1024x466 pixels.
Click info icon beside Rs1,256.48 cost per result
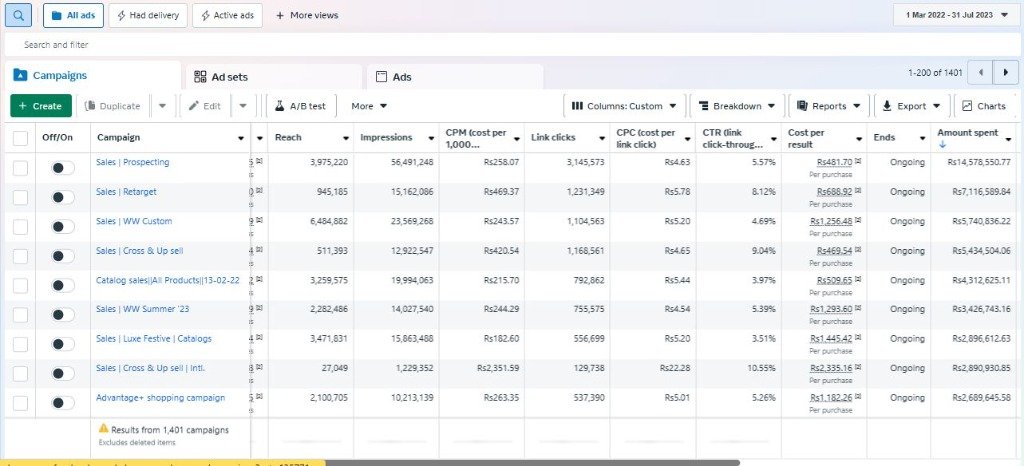857,220
